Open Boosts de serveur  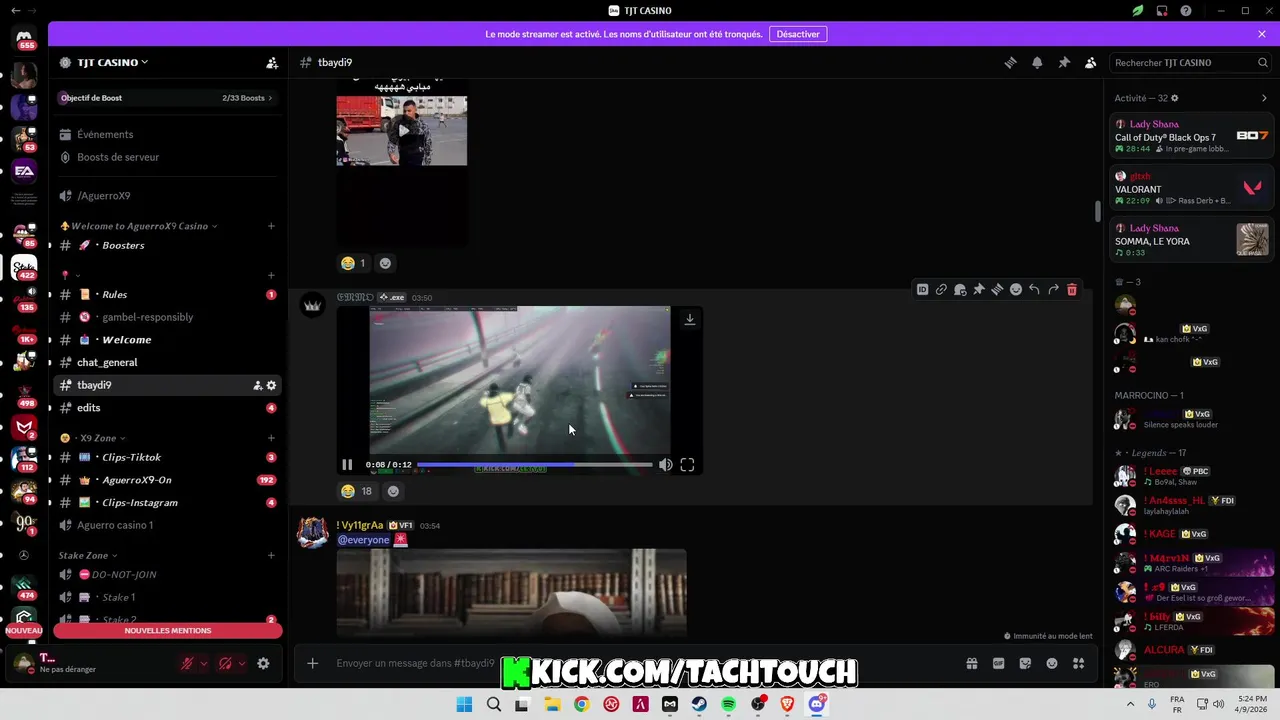click(x=167, y=157)
